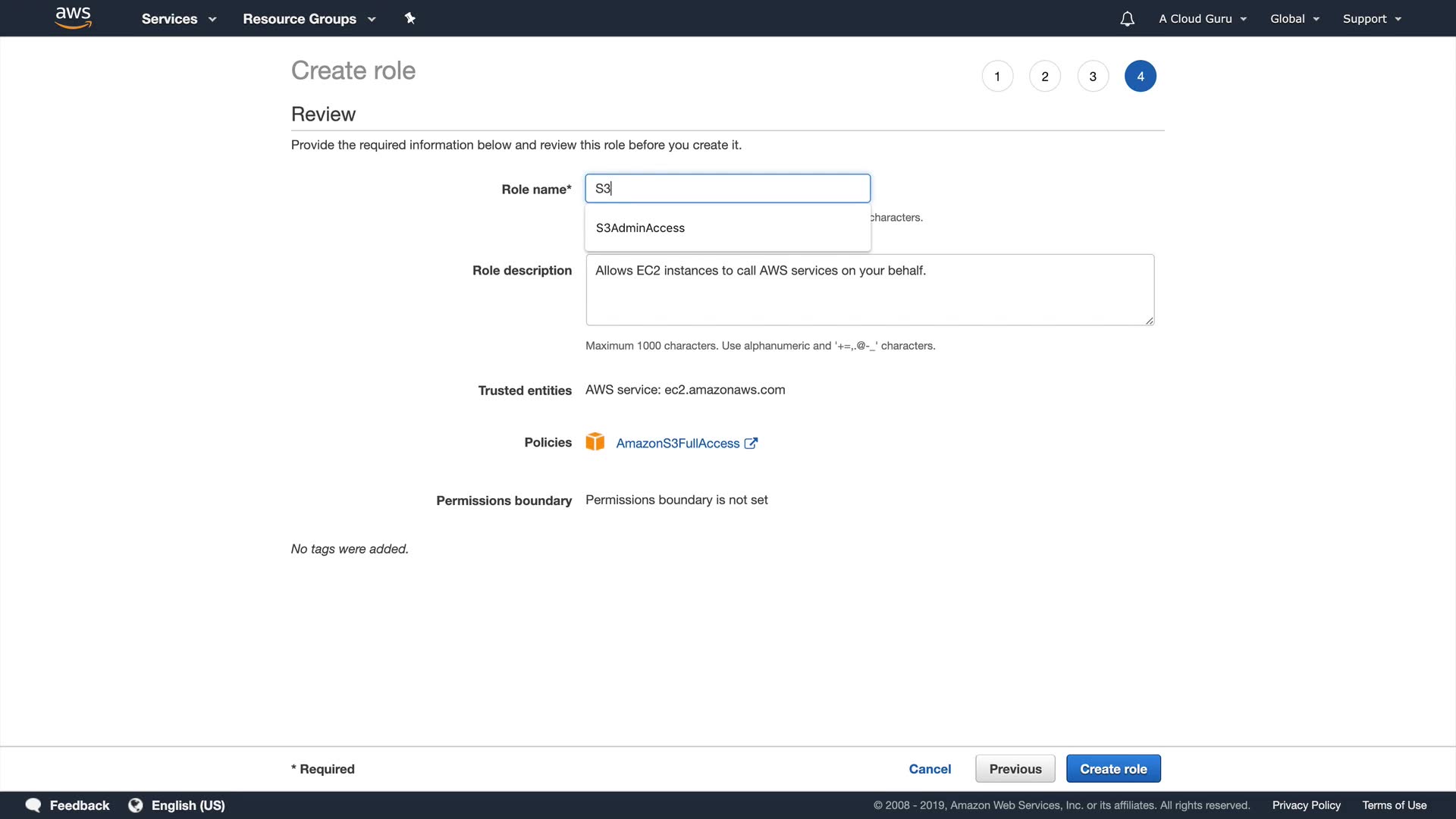Click the Previous button
1456x819 pixels.
tap(1015, 769)
